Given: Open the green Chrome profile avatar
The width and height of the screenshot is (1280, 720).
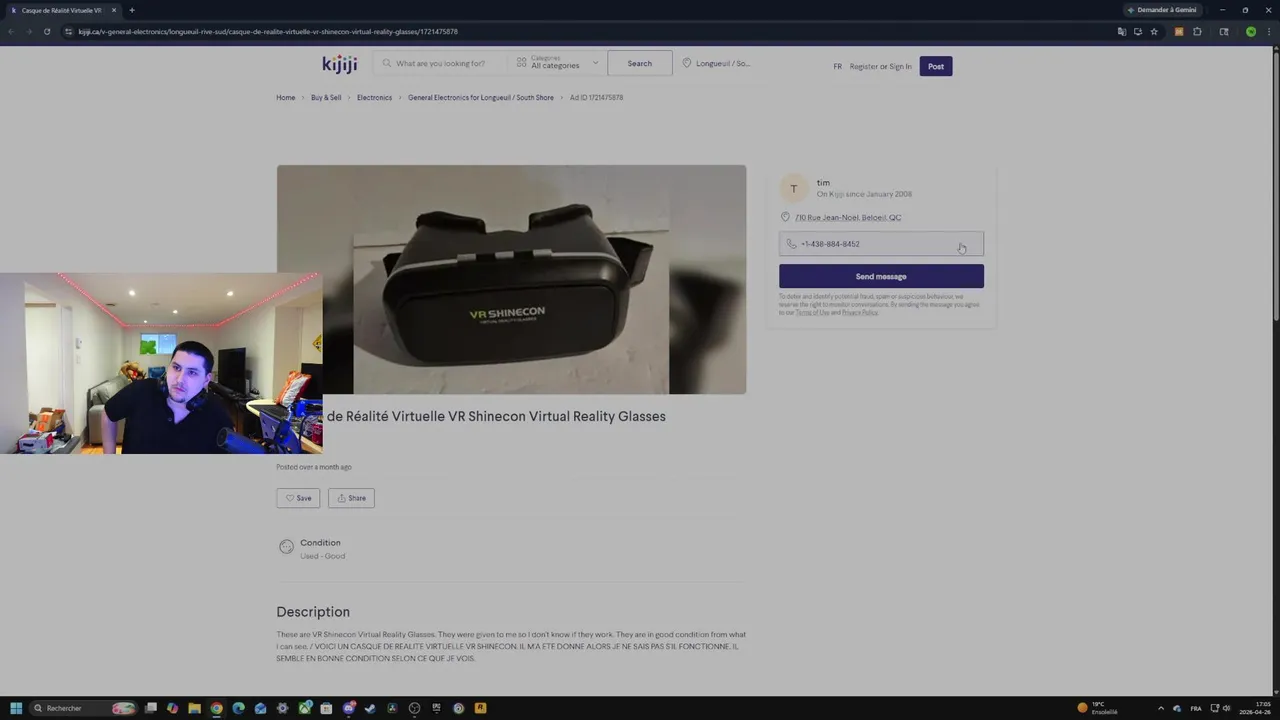Looking at the screenshot, I should (1251, 31).
